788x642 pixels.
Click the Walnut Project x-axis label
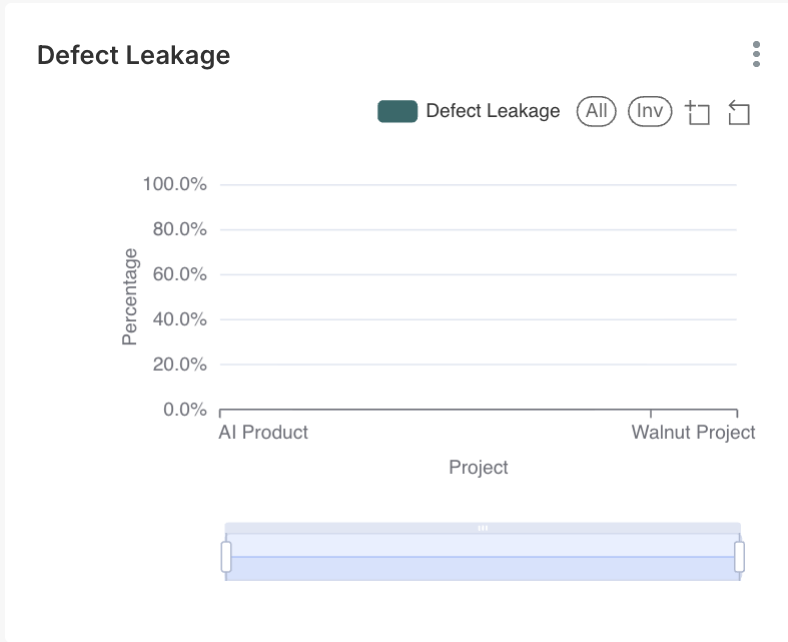(x=693, y=432)
